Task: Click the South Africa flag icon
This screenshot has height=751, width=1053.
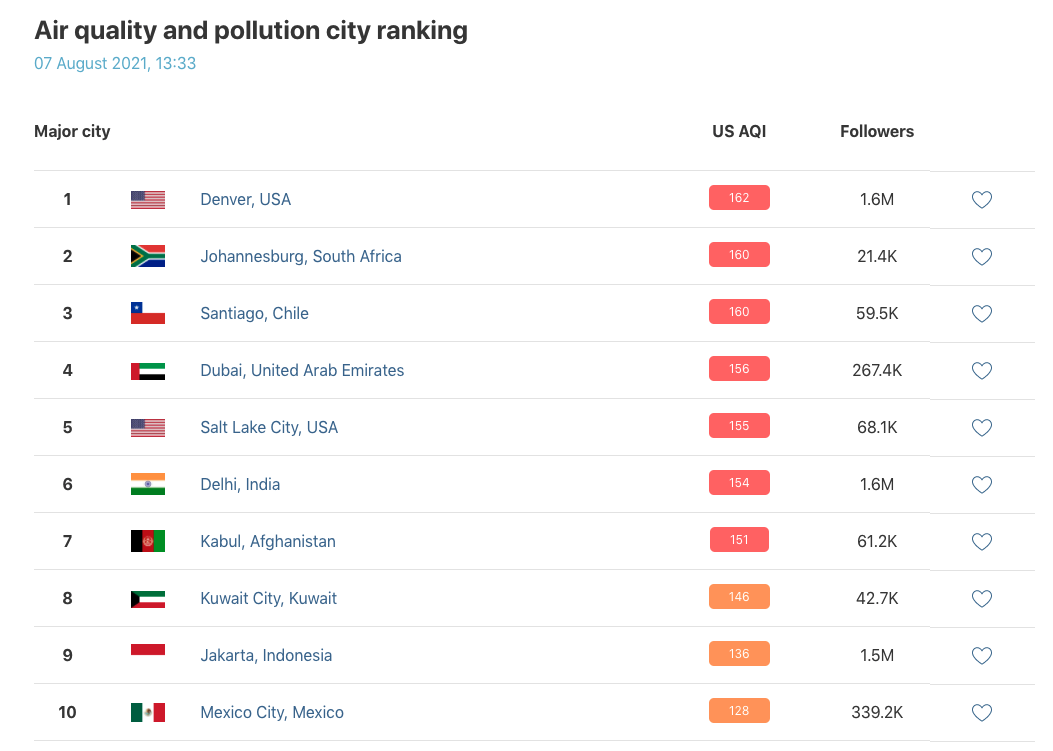Action: (148, 256)
